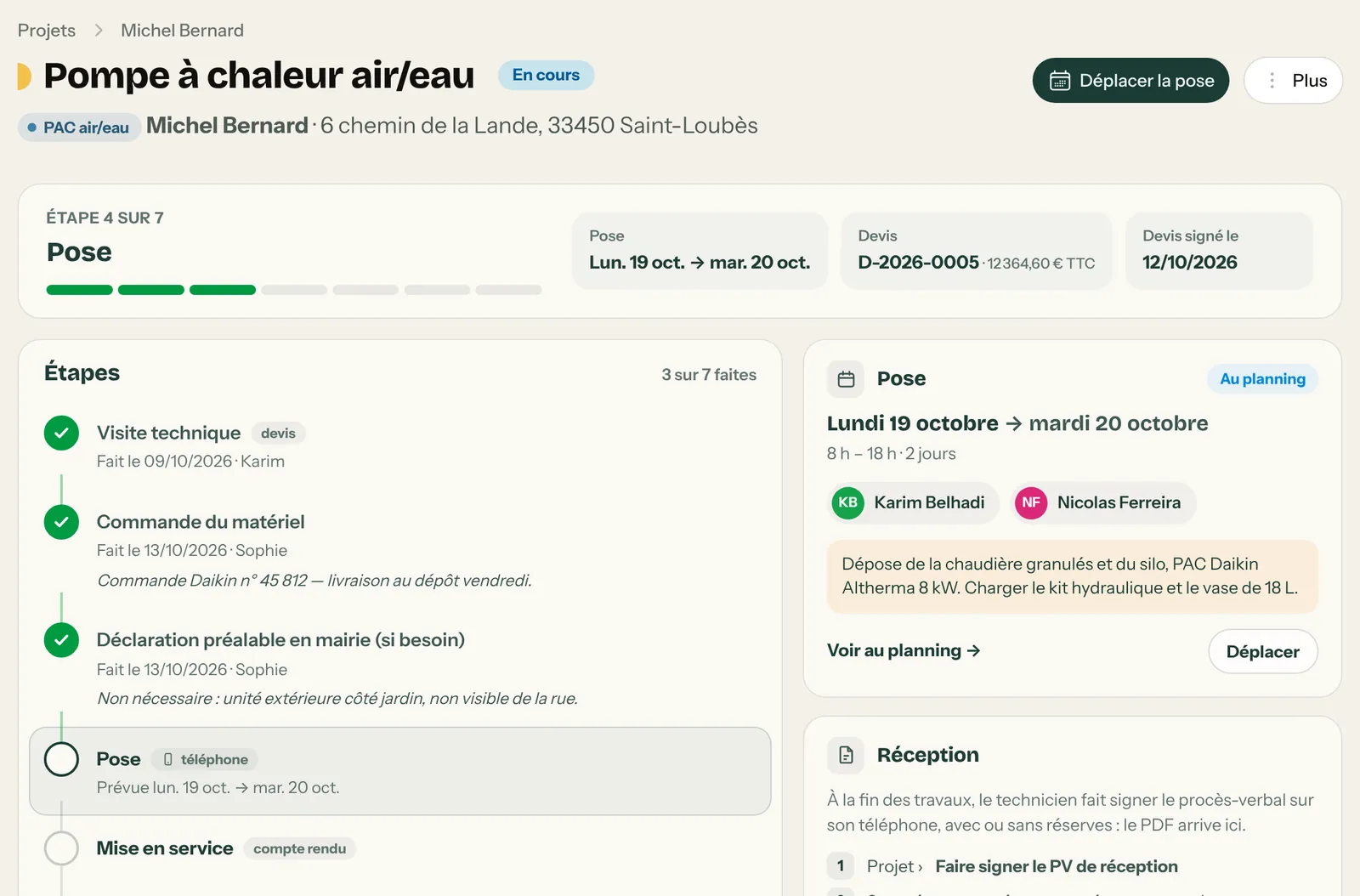Image resolution: width=1360 pixels, height=896 pixels.
Task: Click the devis tag on Visite technique
Action: 278,434
